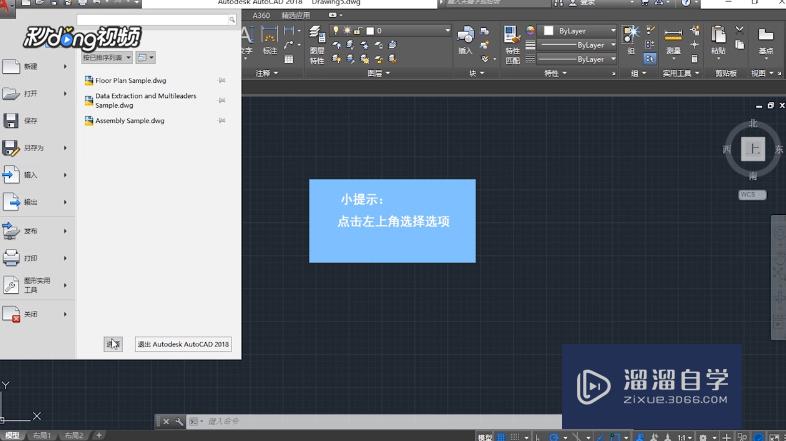Choose 保存 (Save) in application menu
This screenshot has width=786, height=441.
point(37,121)
